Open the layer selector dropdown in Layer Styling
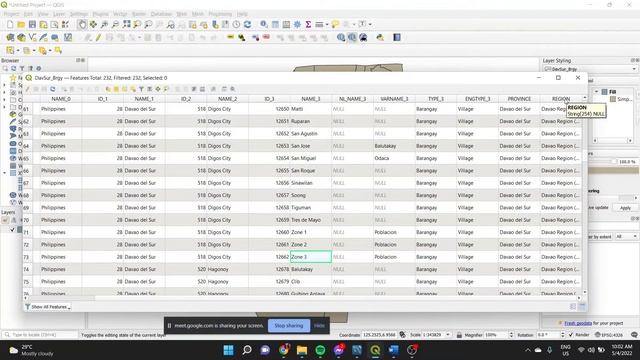The height and width of the screenshot is (360, 640). click(x=591, y=69)
